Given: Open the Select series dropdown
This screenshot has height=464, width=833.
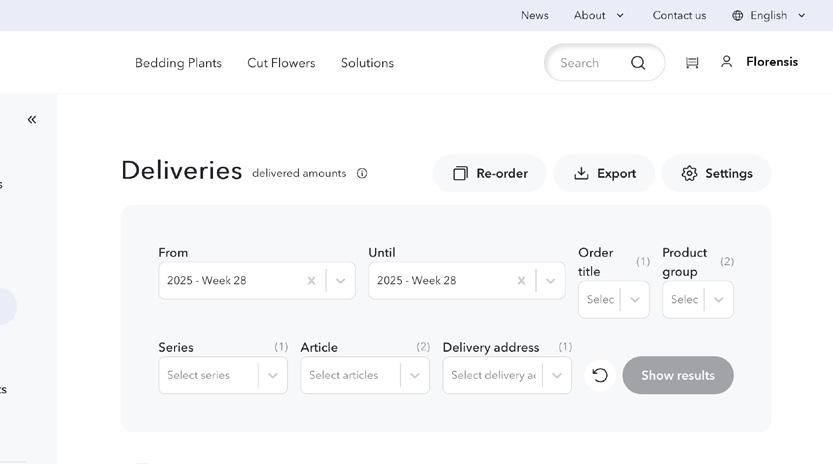Looking at the screenshot, I should (x=272, y=376).
